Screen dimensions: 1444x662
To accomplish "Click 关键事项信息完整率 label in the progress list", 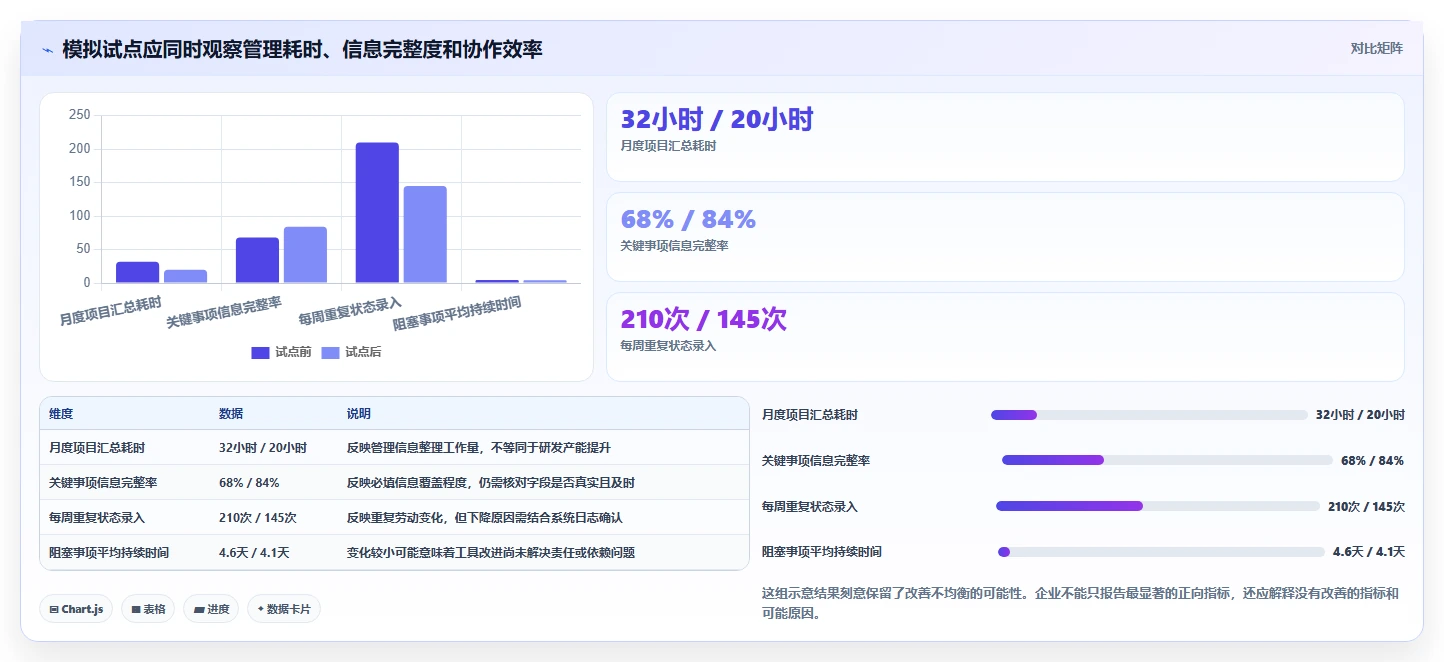I will pos(816,461).
